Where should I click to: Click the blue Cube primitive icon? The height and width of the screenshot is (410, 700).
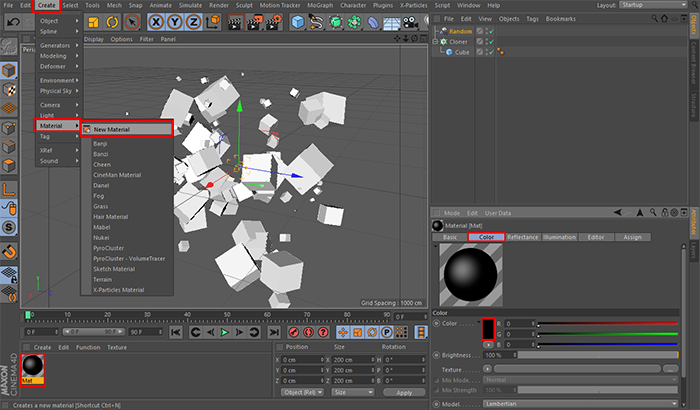pos(298,22)
